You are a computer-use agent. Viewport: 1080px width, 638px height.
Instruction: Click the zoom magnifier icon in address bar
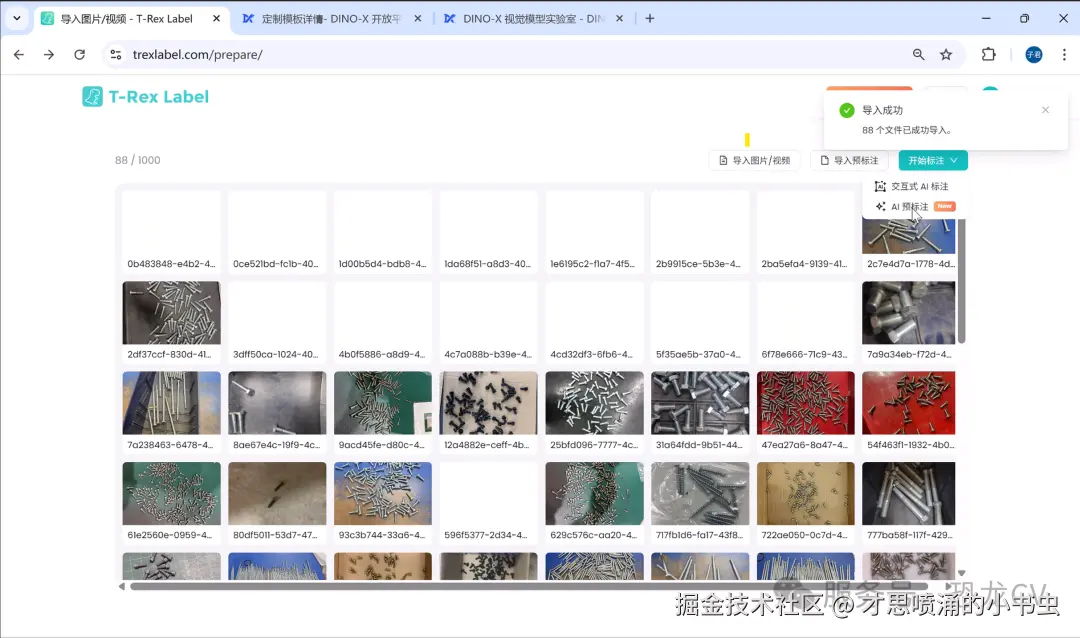(x=918, y=55)
